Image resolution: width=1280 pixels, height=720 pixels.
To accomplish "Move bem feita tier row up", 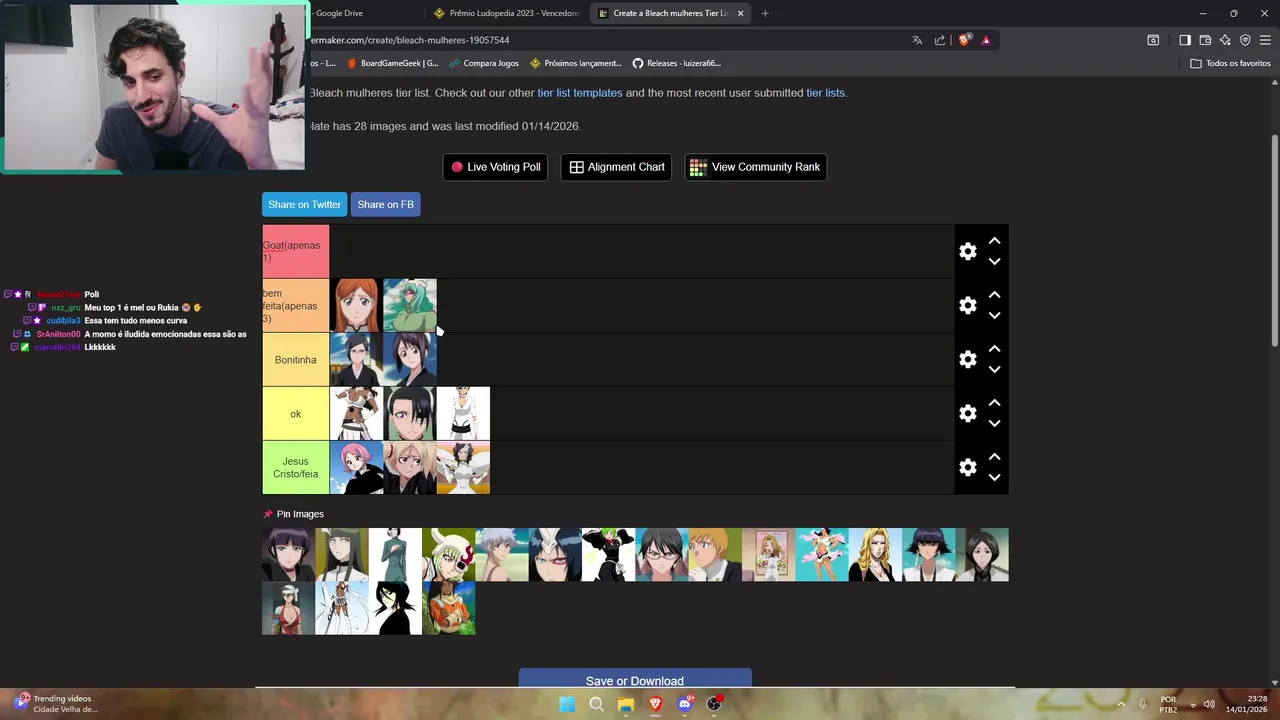I will (x=994, y=295).
